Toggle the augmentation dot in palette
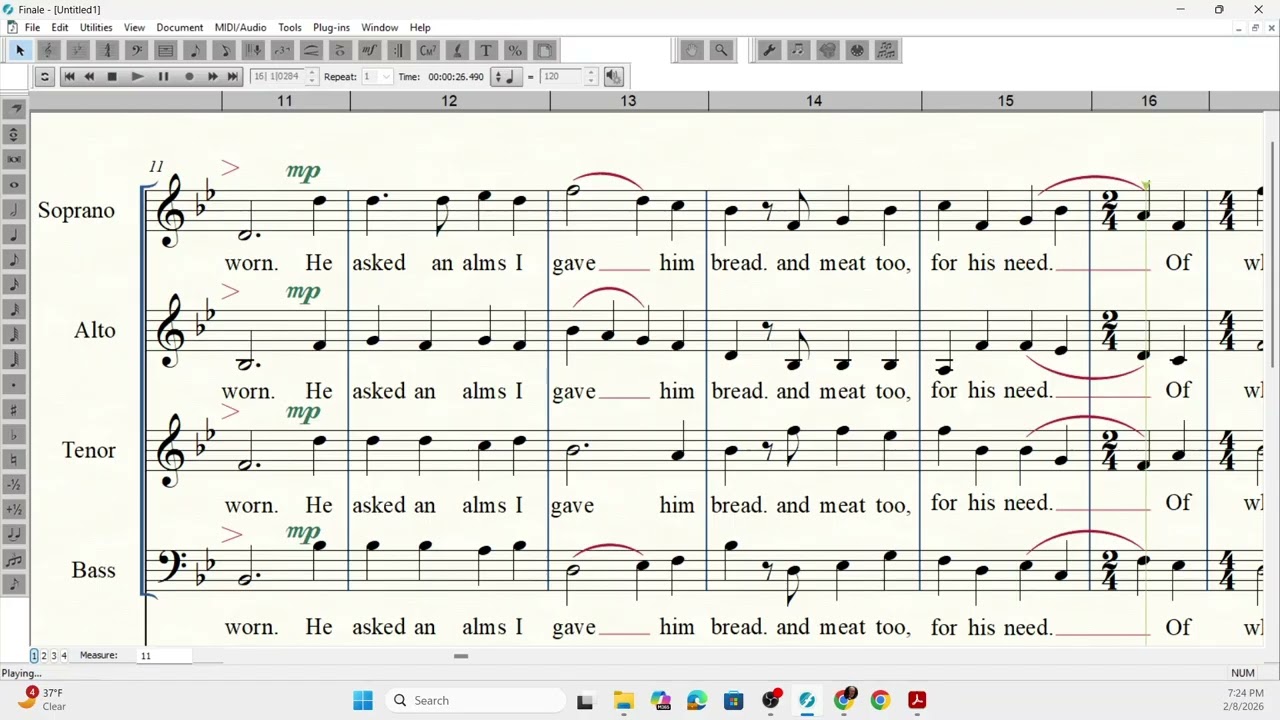The width and height of the screenshot is (1280, 720). tap(14, 384)
